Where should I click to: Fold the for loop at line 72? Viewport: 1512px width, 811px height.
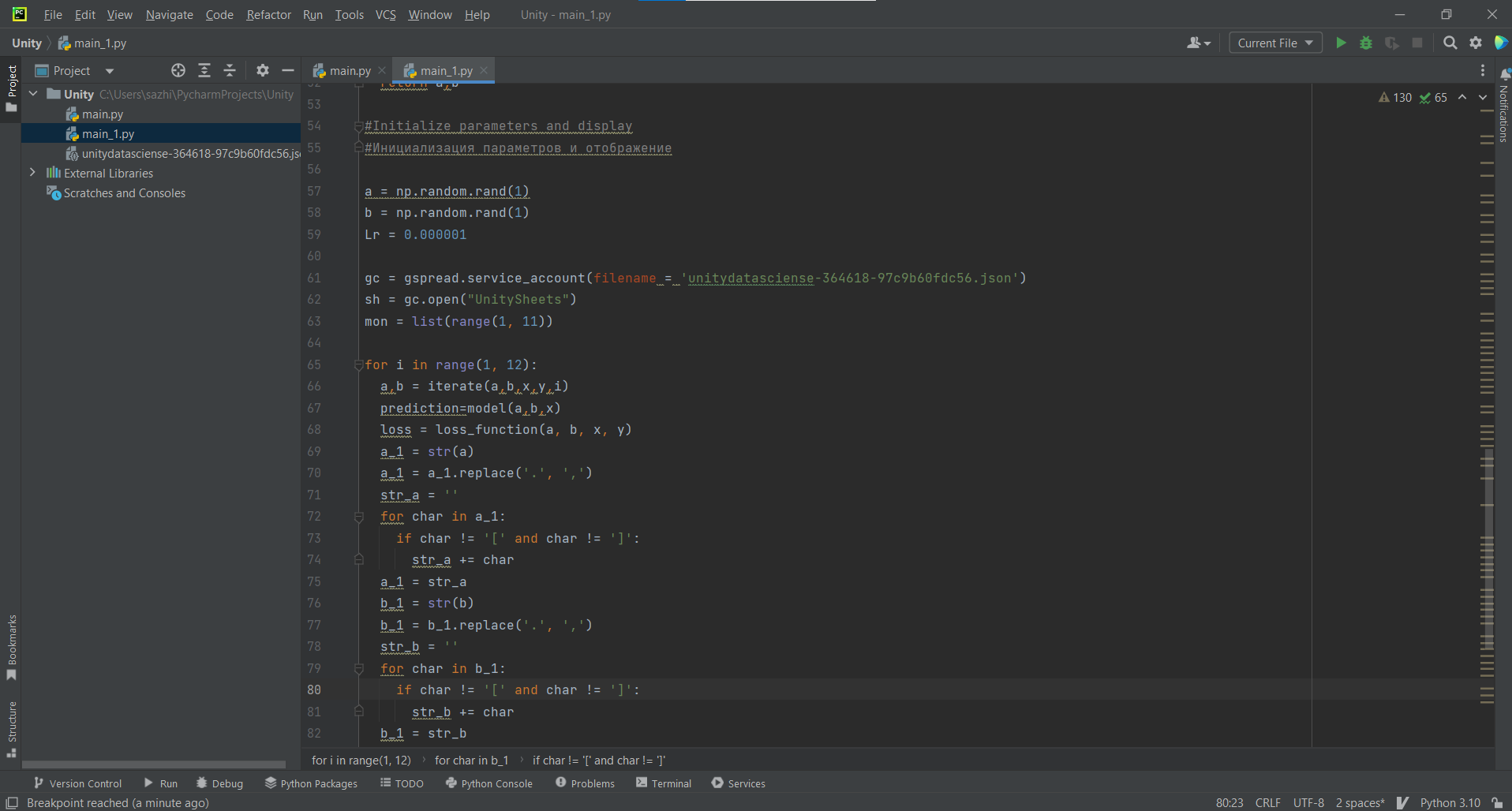pyautogui.click(x=359, y=517)
